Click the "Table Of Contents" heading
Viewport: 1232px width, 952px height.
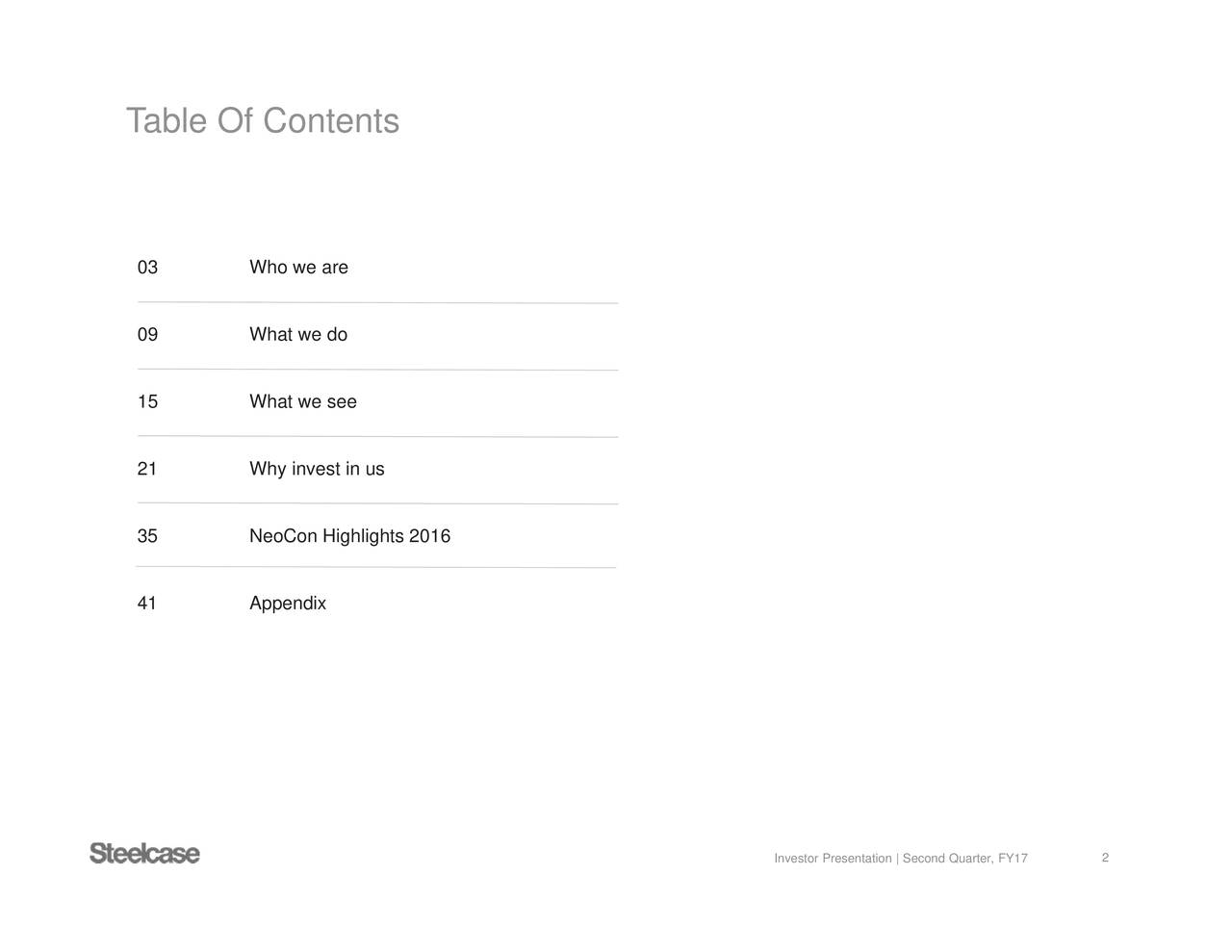coord(262,121)
